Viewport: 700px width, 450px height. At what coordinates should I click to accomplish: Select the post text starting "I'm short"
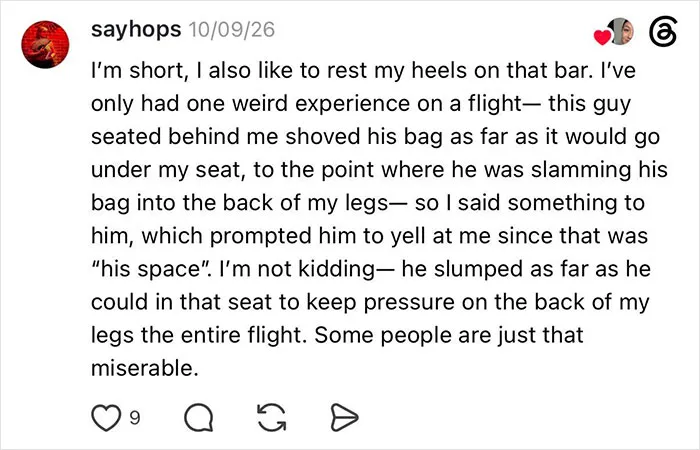[379, 219]
